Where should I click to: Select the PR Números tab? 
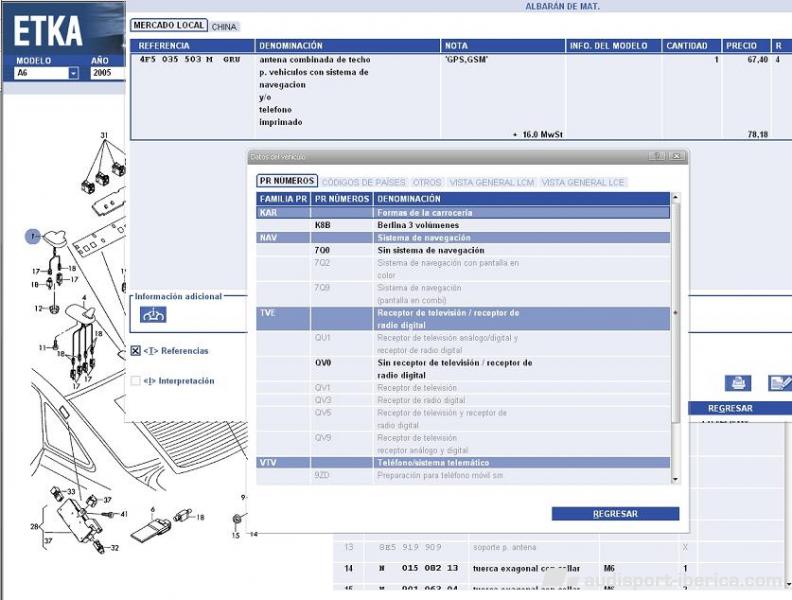click(287, 181)
